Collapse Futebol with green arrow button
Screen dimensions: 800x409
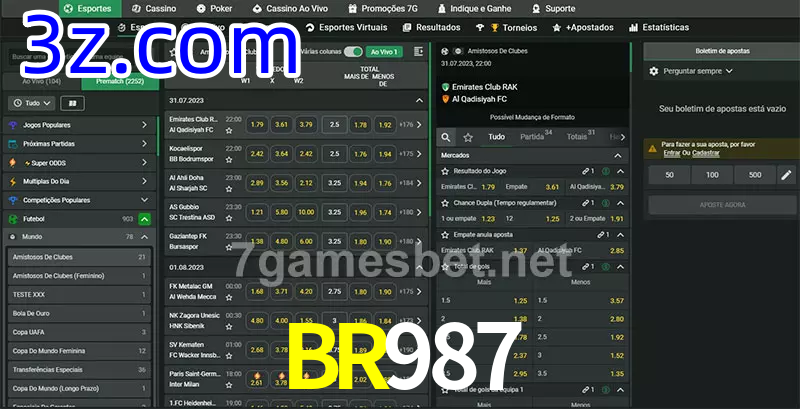click(x=144, y=219)
